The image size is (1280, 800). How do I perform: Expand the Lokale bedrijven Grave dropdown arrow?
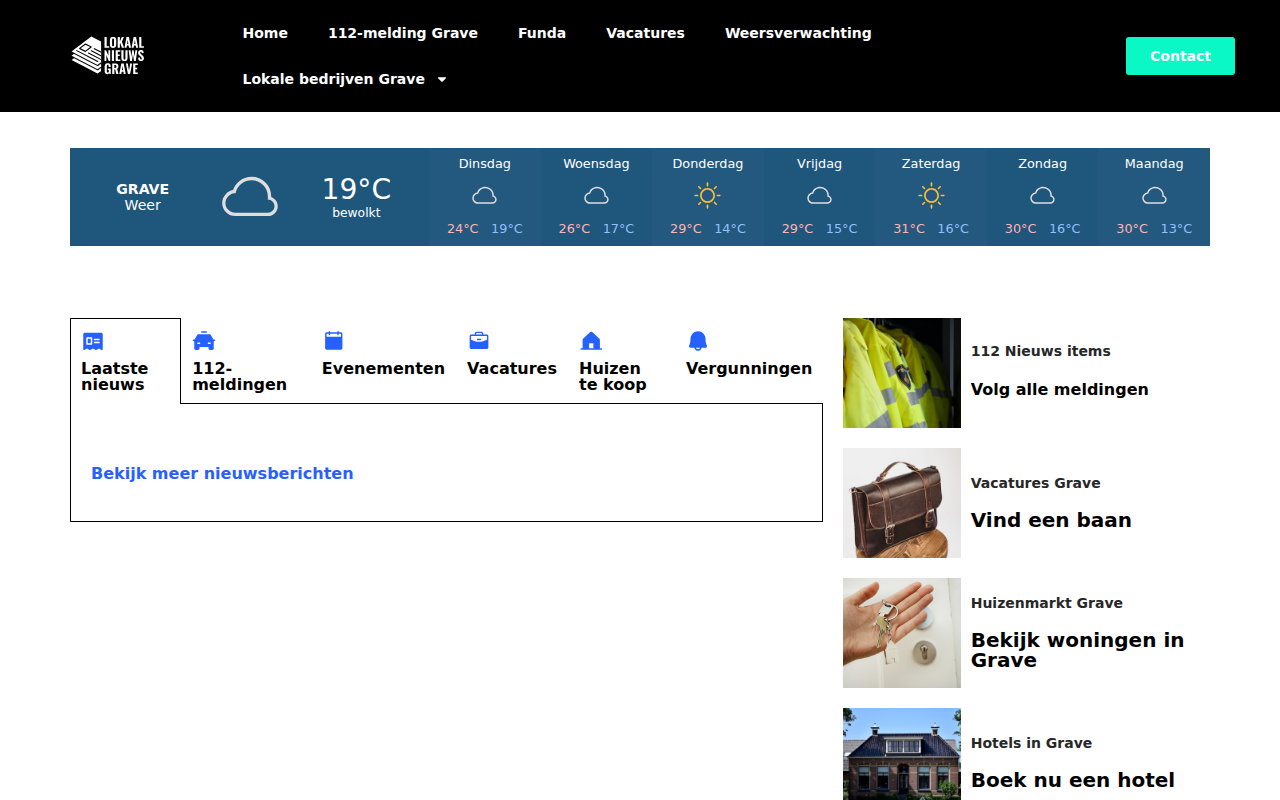point(442,79)
